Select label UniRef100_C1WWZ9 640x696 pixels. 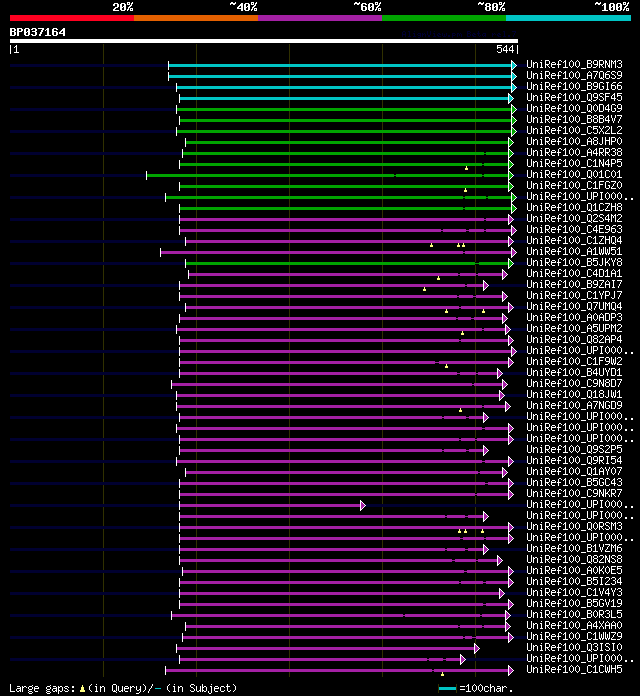tap(574, 637)
